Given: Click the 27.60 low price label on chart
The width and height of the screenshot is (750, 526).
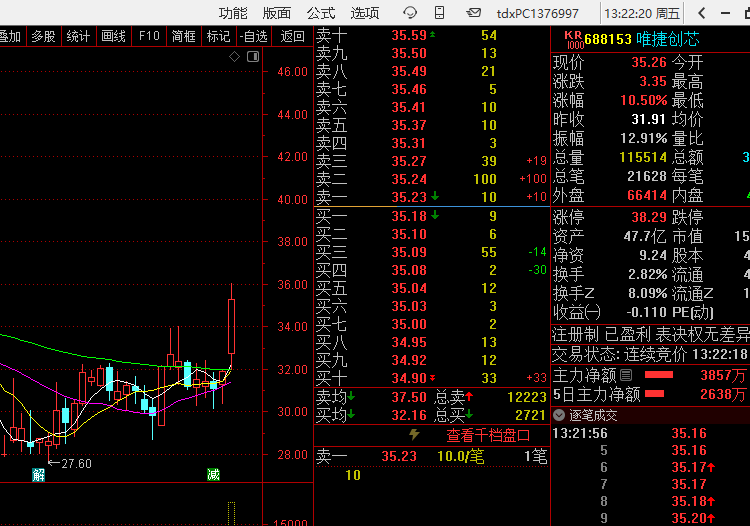Looking at the screenshot, I should 77,463.
